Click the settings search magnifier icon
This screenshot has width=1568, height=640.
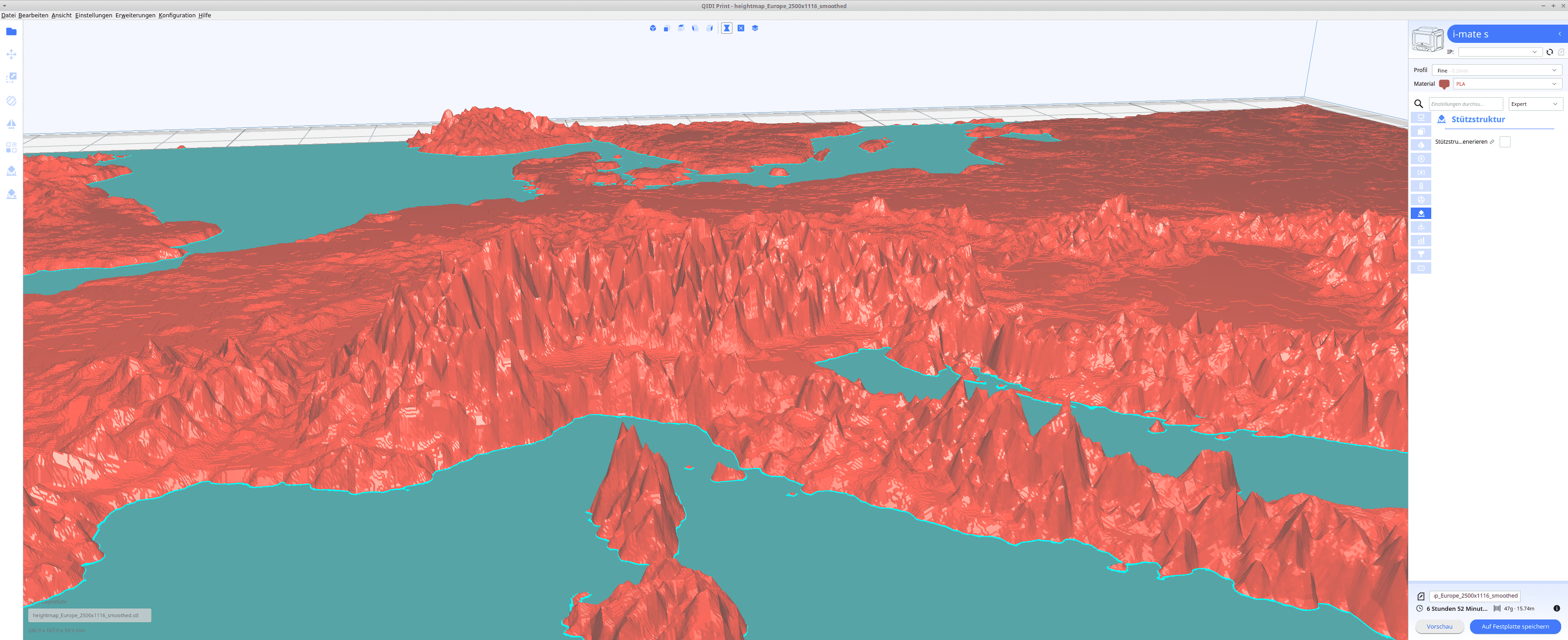point(1418,104)
